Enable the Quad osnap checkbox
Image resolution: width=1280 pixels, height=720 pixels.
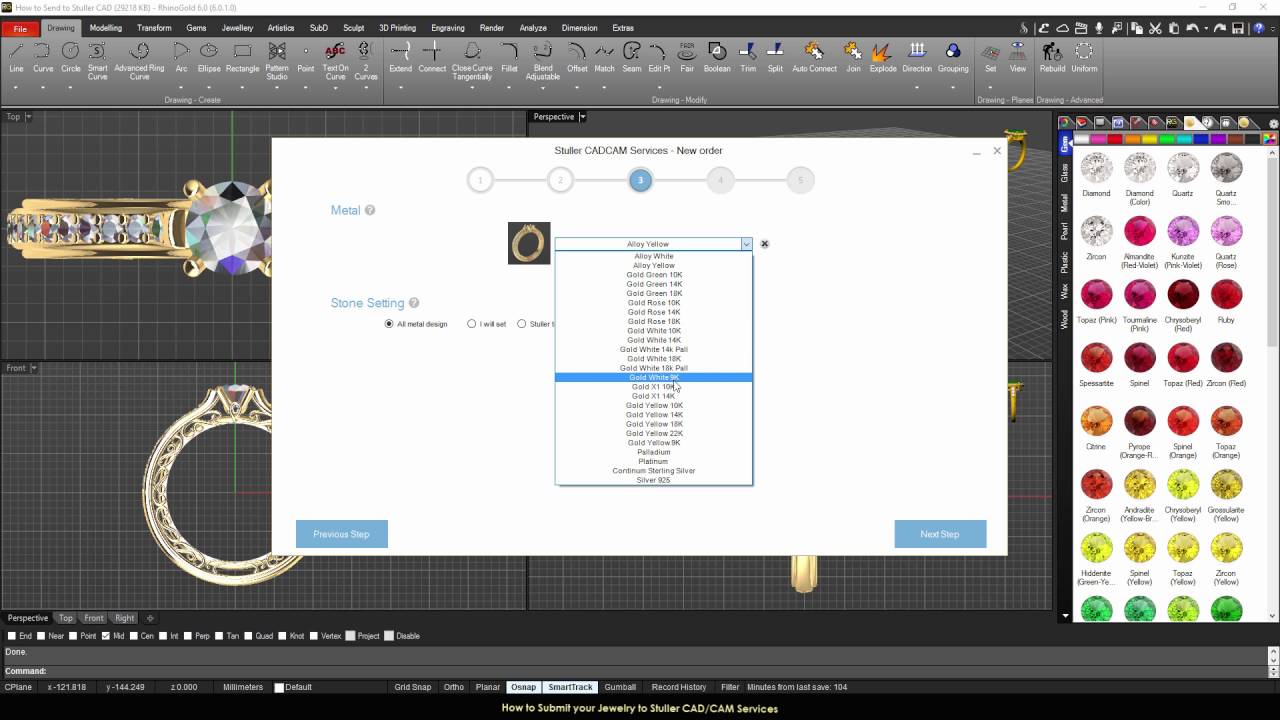(x=250, y=636)
